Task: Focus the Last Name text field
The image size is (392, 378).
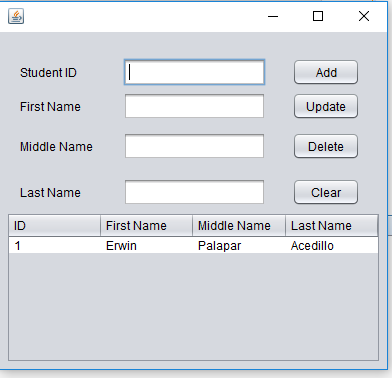Action: 194,192
